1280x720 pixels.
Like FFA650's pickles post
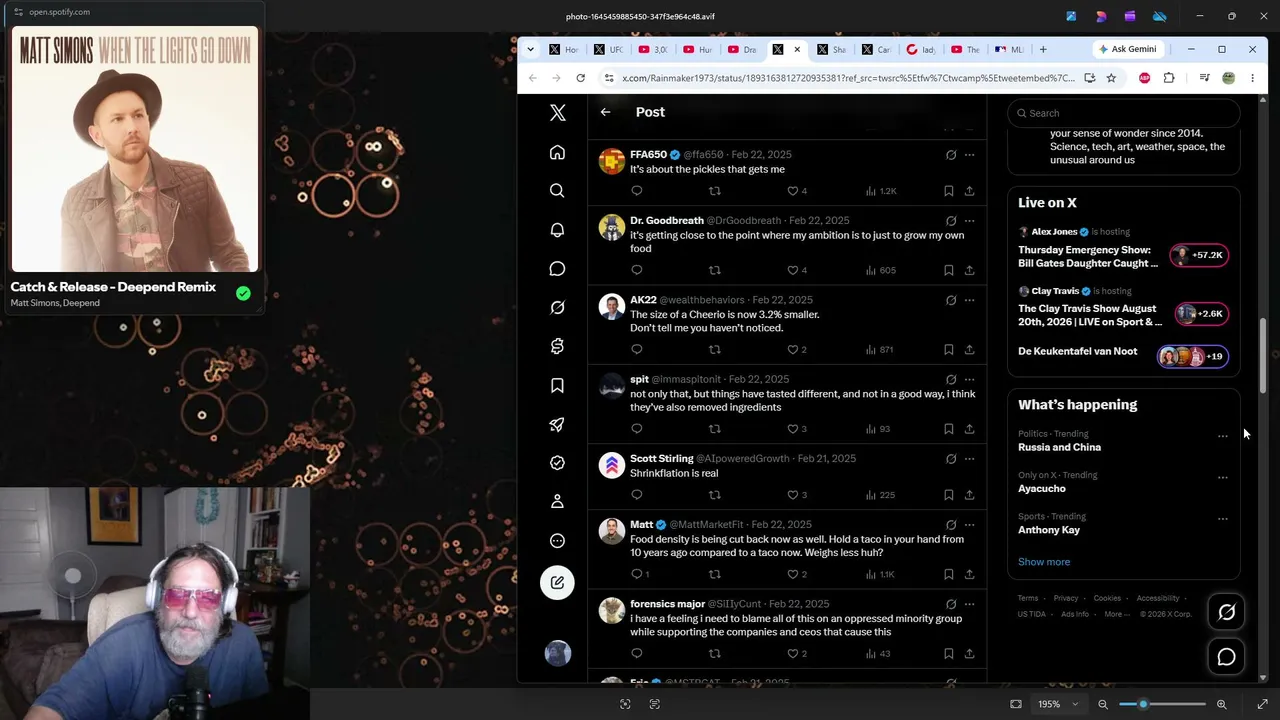797,191
